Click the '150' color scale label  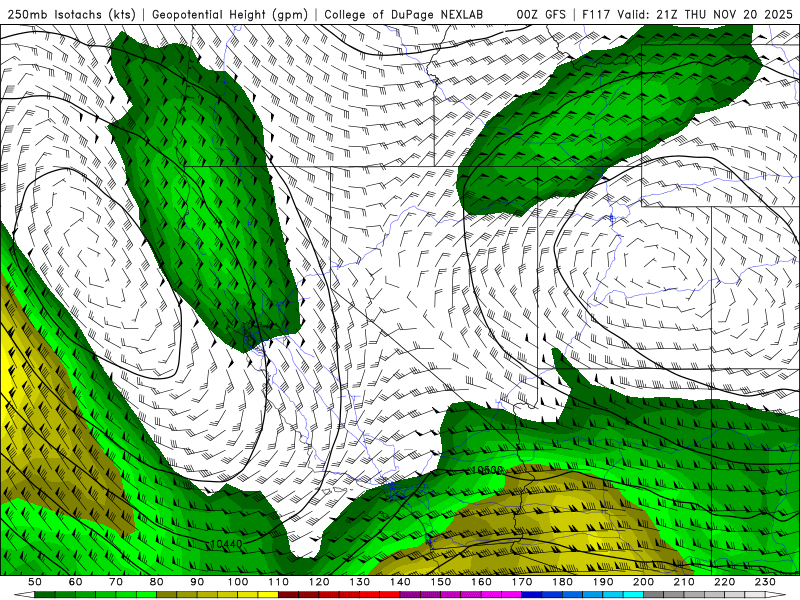[441, 582]
